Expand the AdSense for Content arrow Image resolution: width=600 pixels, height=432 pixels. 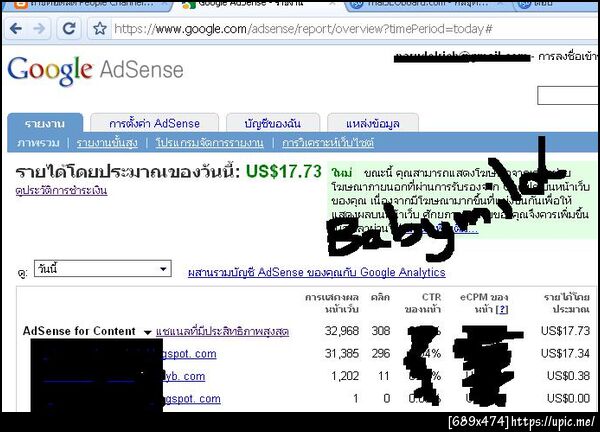(147, 332)
